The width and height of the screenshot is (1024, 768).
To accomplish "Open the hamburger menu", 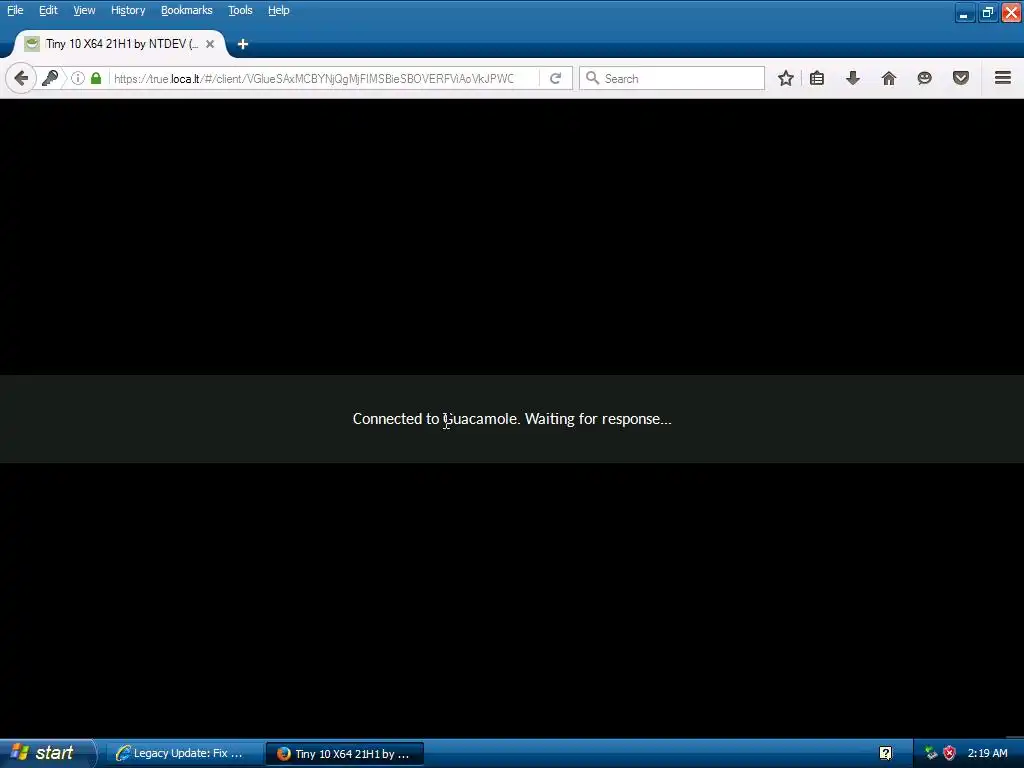I will [1003, 78].
